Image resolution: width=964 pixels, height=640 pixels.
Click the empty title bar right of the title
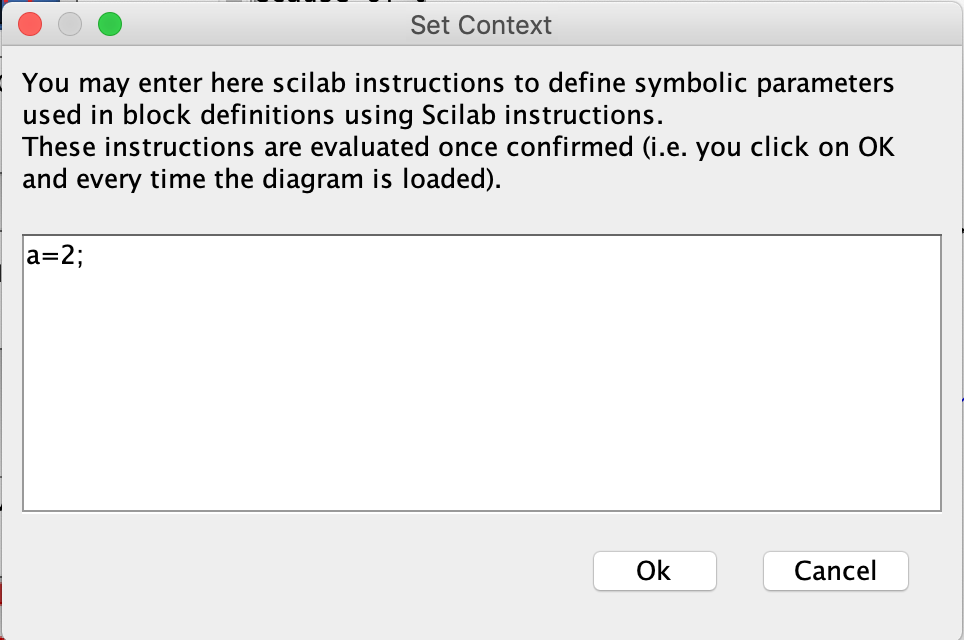point(750,25)
